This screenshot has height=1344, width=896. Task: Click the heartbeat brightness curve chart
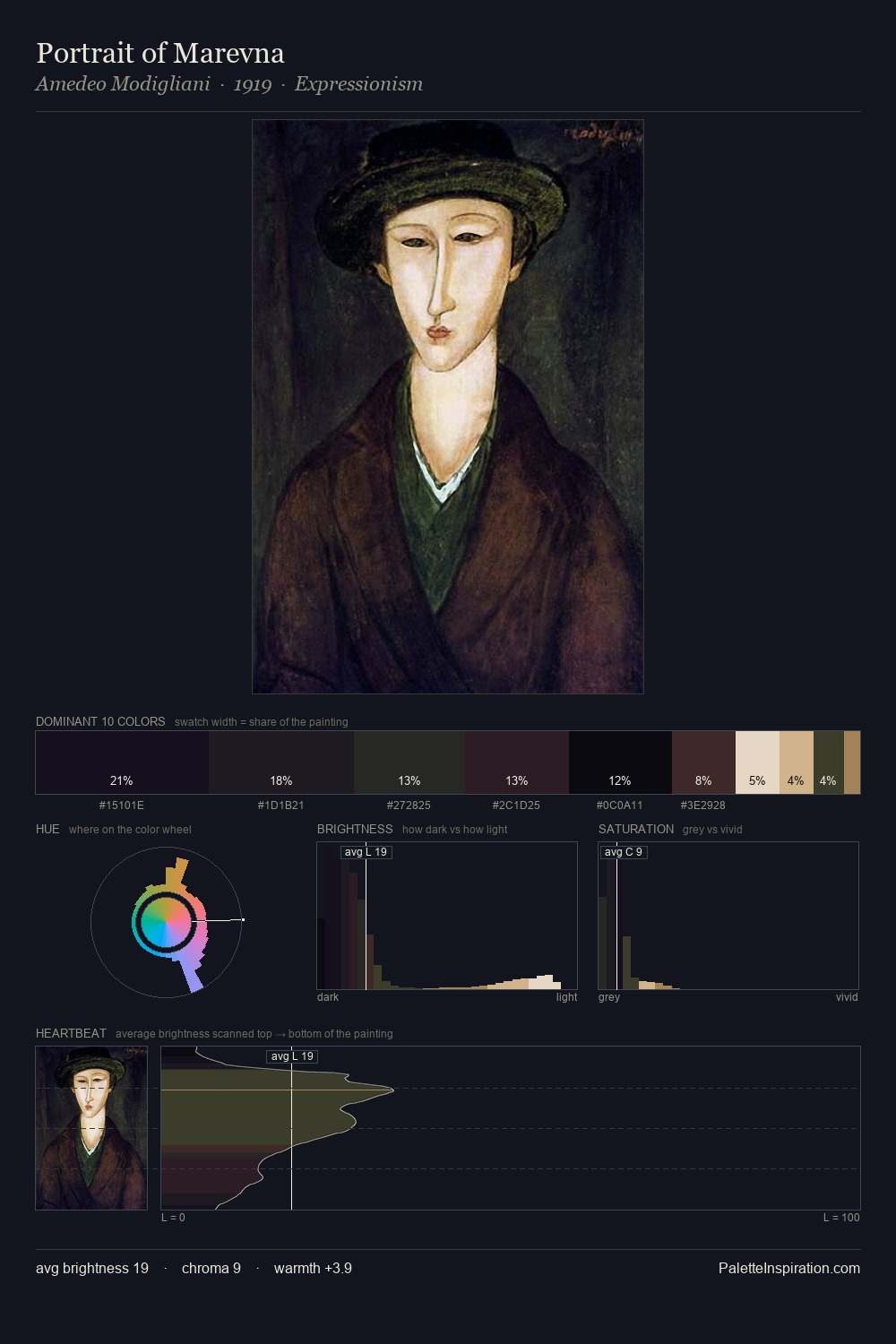(511, 1128)
